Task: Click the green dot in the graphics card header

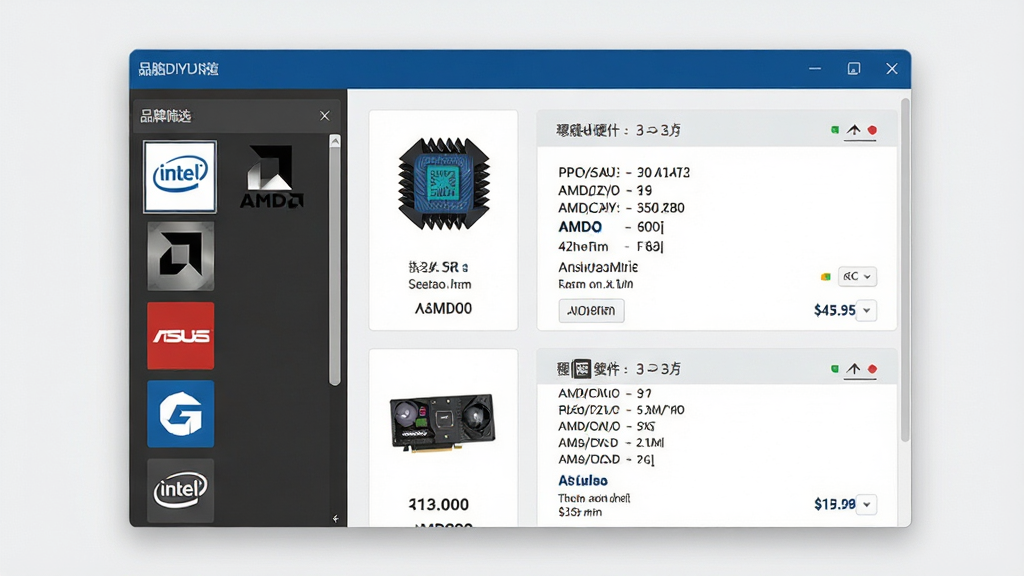Action: tap(835, 369)
